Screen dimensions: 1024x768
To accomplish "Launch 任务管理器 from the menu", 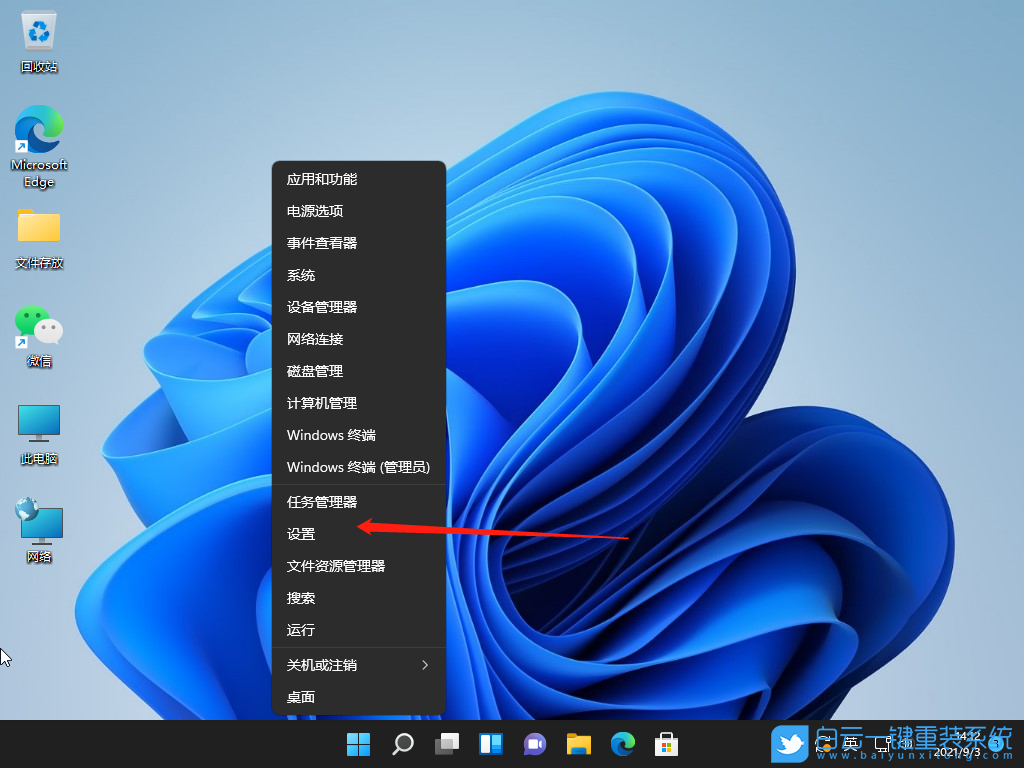I will pyautogui.click(x=323, y=501).
